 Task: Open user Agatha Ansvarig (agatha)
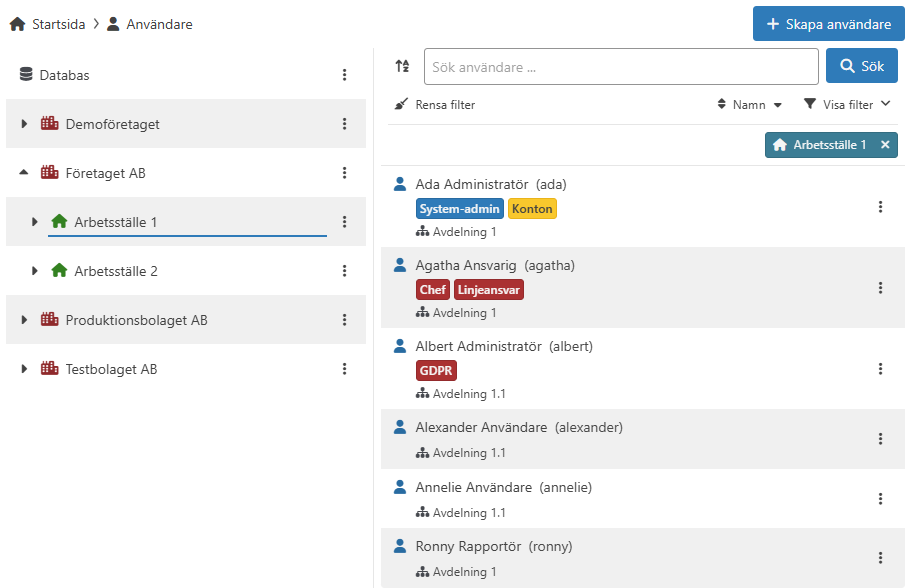coord(495,265)
